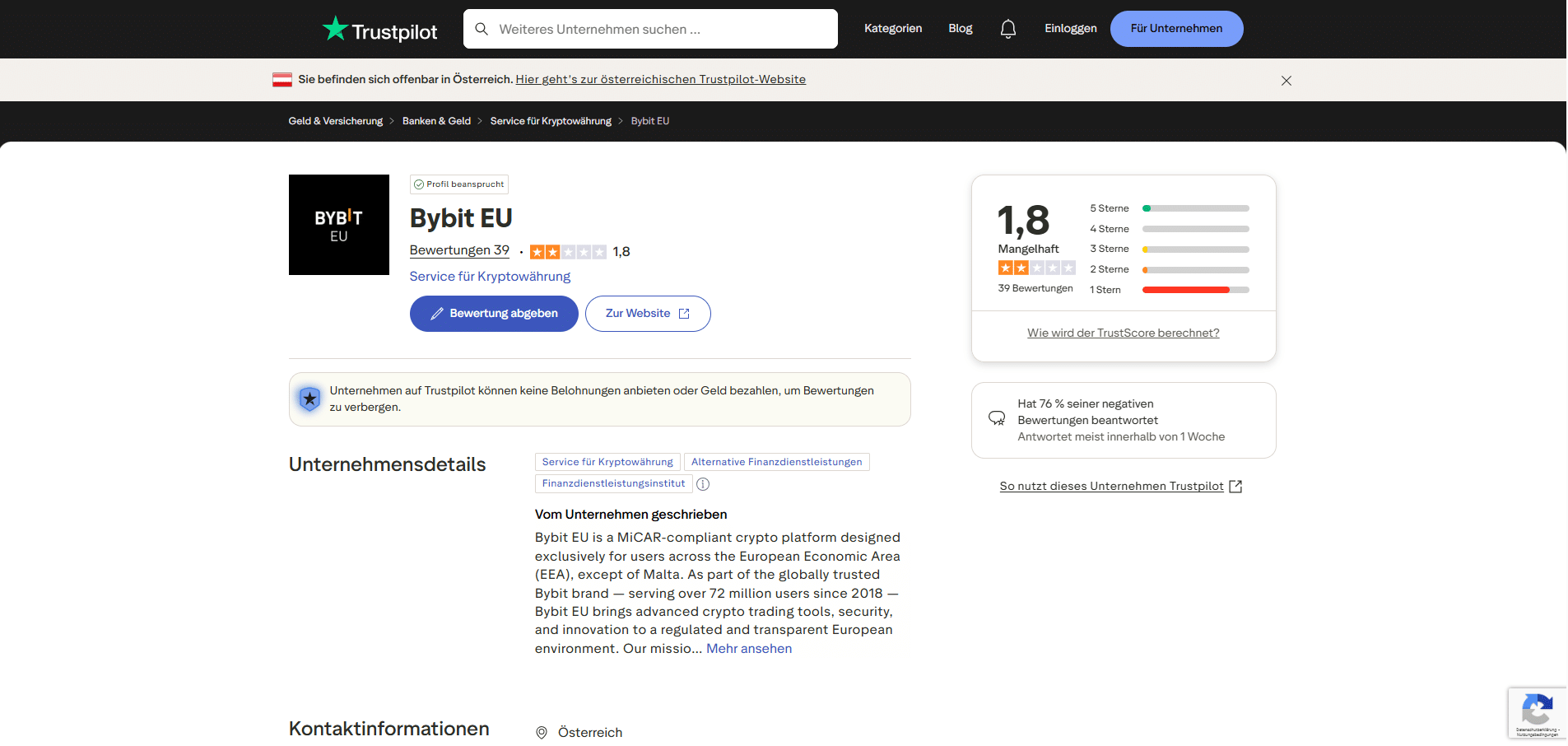Open the Kategorien menu
The width and height of the screenshot is (1568, 746).
coord(893,29)
